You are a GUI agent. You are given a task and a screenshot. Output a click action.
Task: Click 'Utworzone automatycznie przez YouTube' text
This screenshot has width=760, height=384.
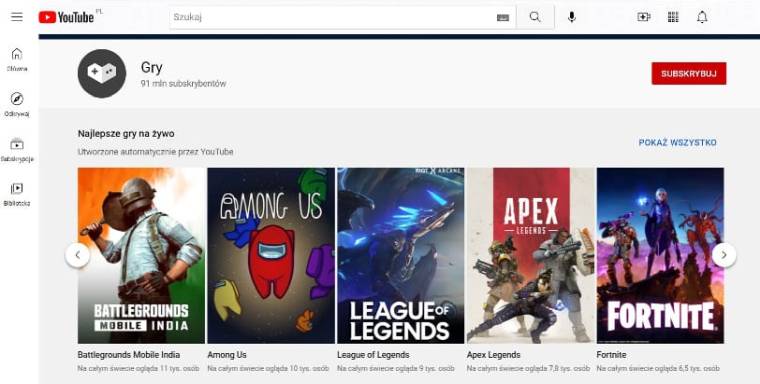[156, 152]
